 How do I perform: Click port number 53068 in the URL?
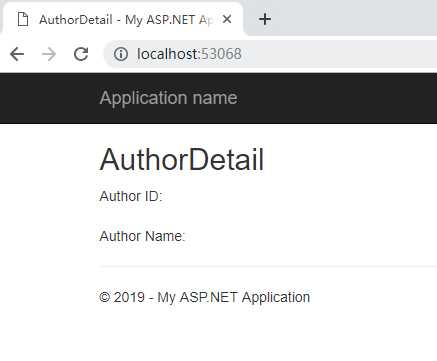point(222,54)
